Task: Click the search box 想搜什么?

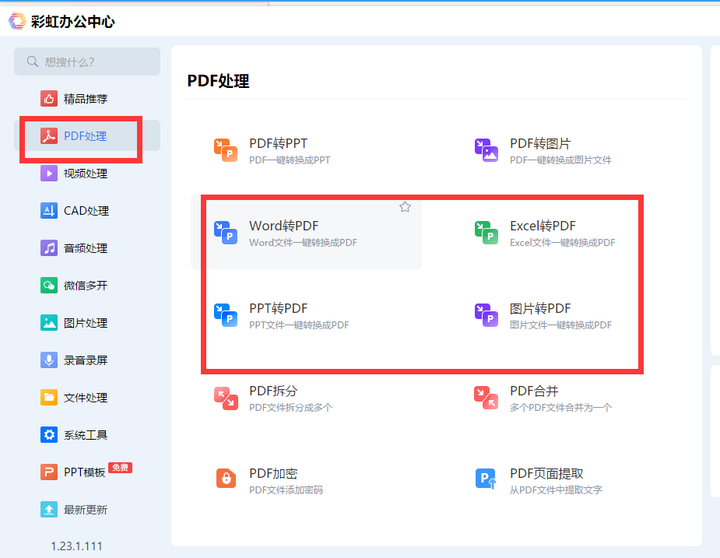Action: (87, 62)
